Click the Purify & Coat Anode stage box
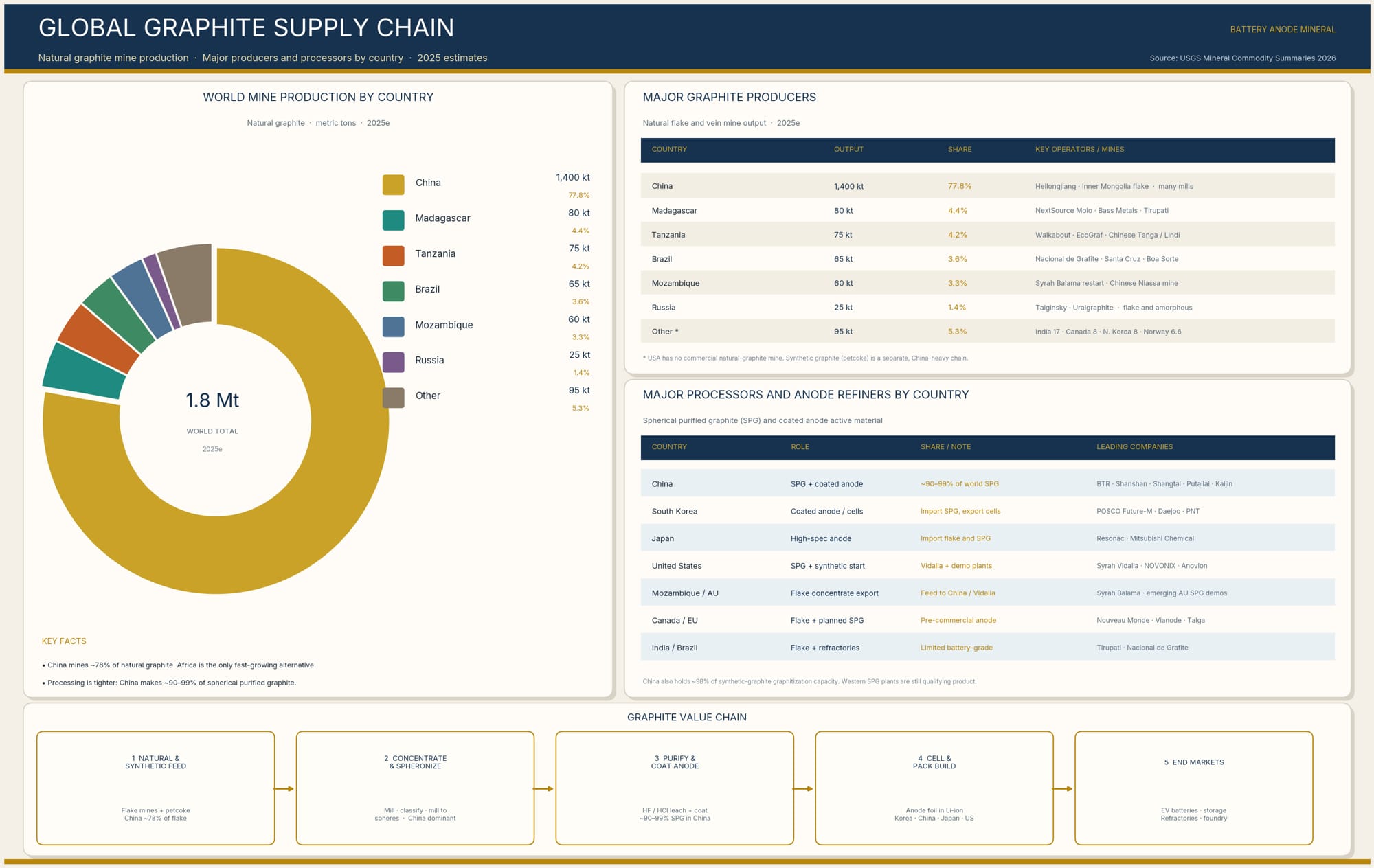Viewport: 1374px width, 868px height. tap(675, 788)
